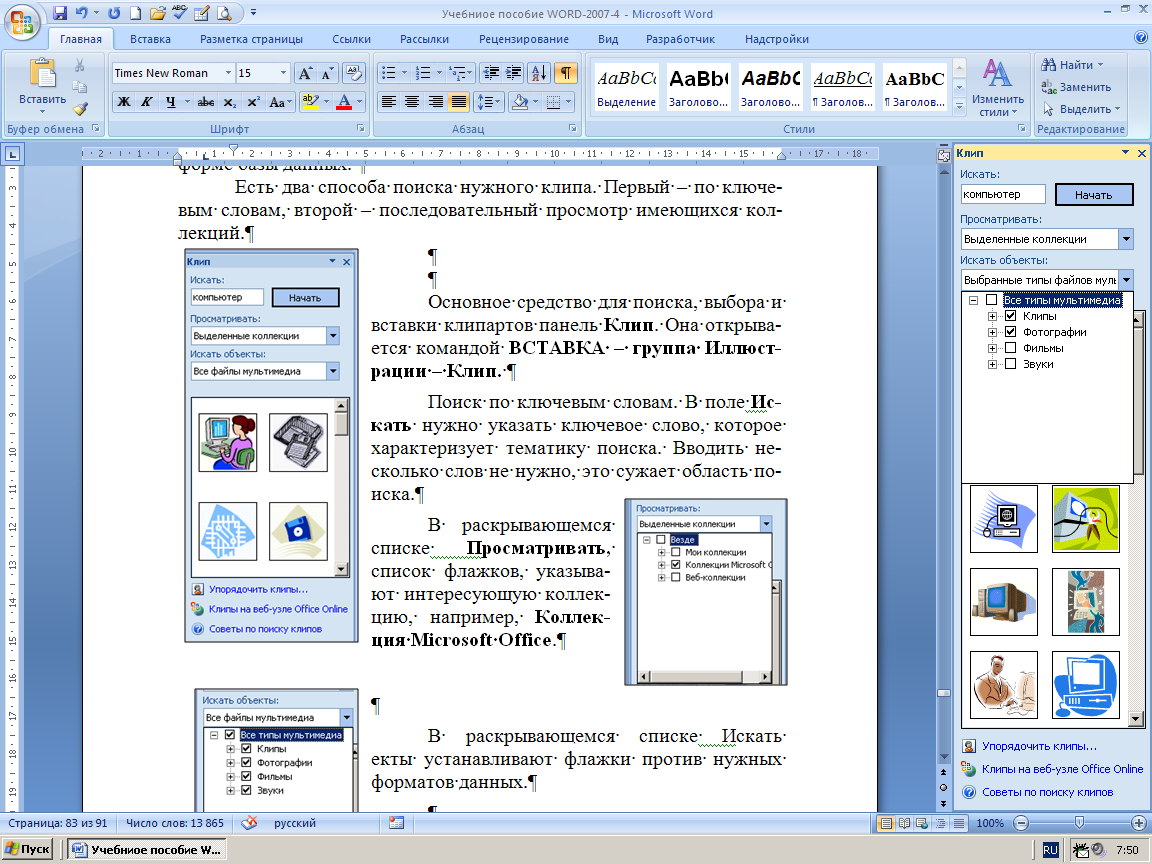
Task: Check the 'Фильмы' checkbox in Clip pane
Action: [x=1010, y=348]
